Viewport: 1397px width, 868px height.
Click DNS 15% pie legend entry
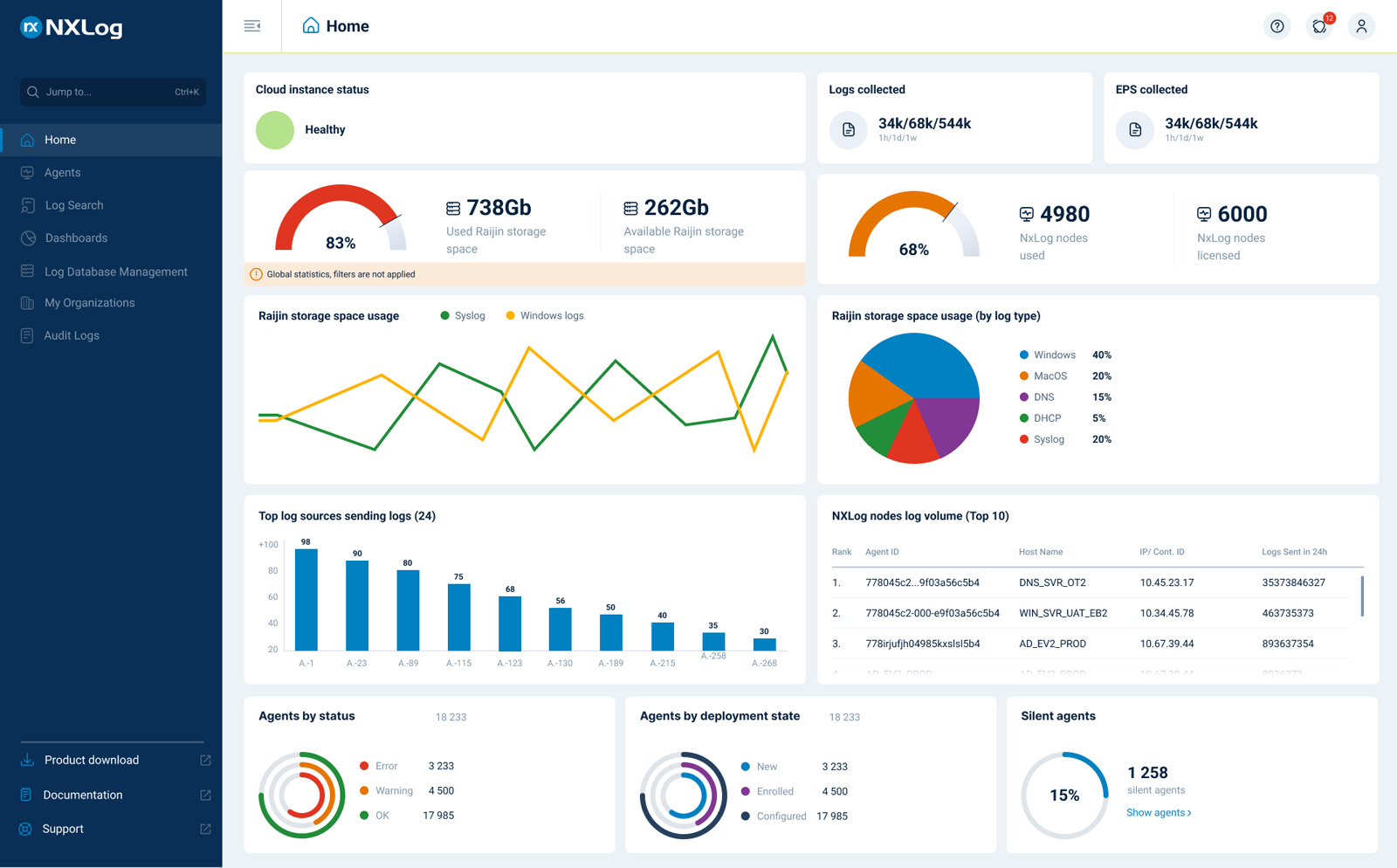[x=1065, y=396]
